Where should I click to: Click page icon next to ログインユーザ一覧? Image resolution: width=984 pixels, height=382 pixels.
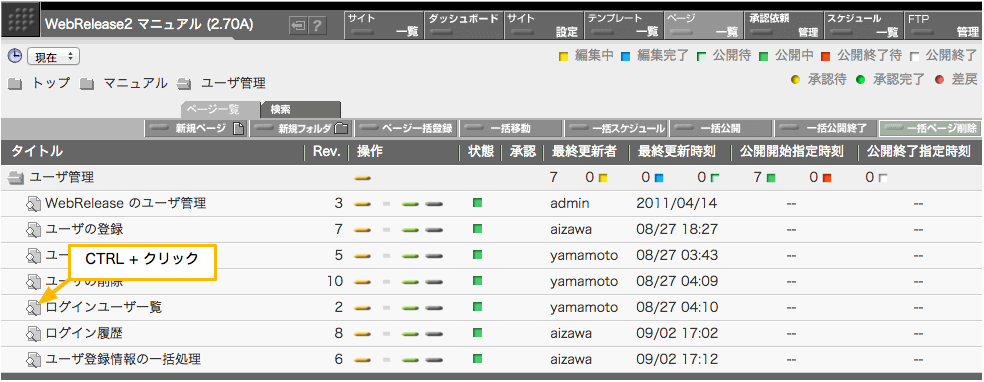[x=33, y=307]
